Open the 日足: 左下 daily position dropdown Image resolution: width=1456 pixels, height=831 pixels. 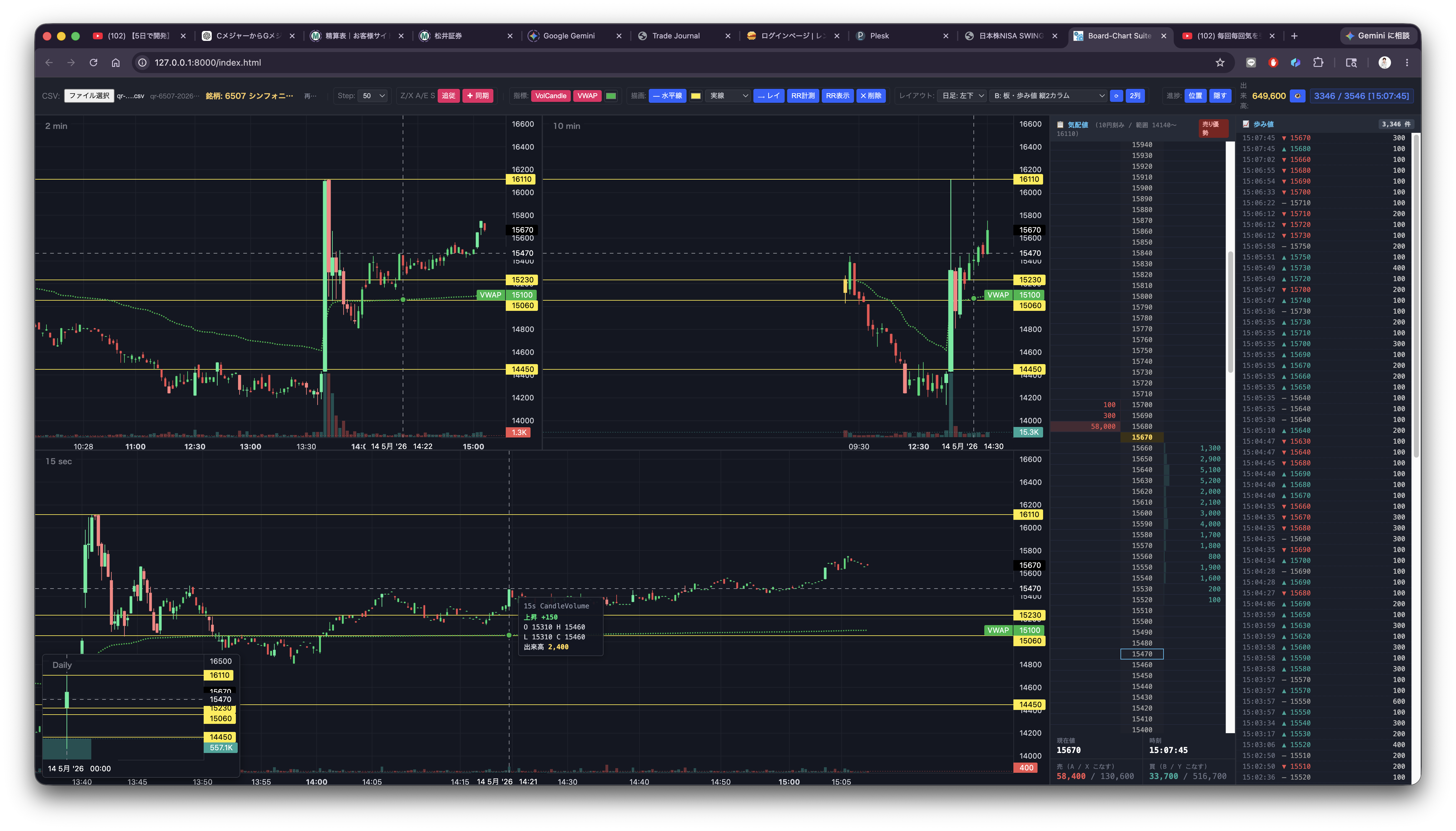coord(961,96)
